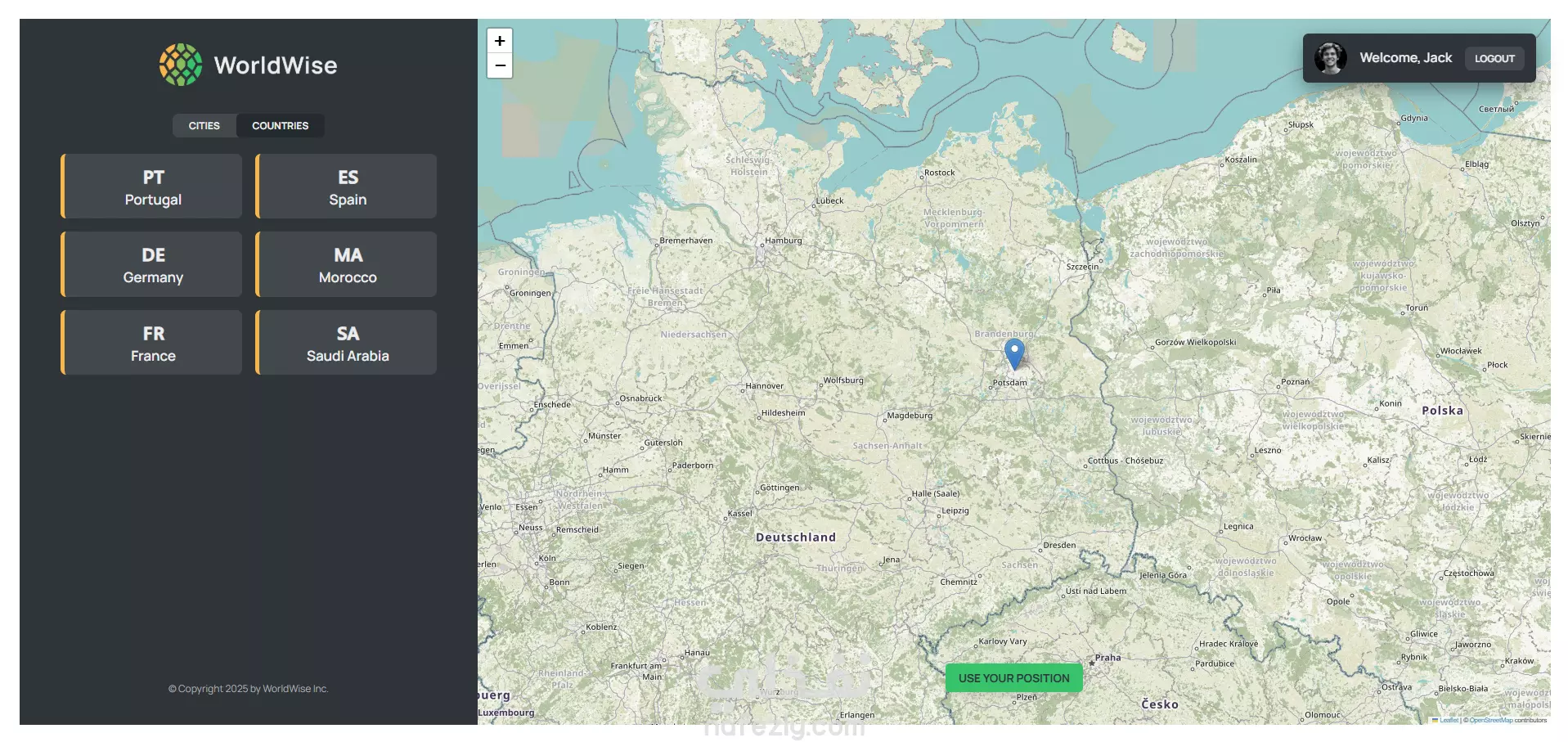Click the Polska label on the map
This screenshot has width=1568, height=742.
[x=1442, y=411]
